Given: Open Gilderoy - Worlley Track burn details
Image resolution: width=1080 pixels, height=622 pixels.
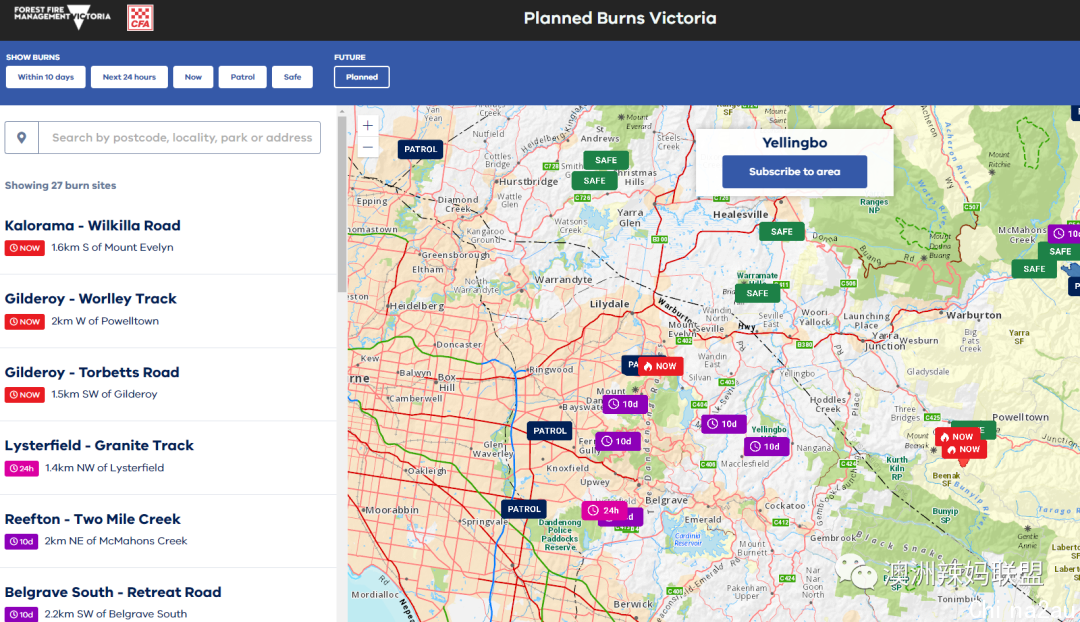Looking at the screenshot, I should coord(90,299).
